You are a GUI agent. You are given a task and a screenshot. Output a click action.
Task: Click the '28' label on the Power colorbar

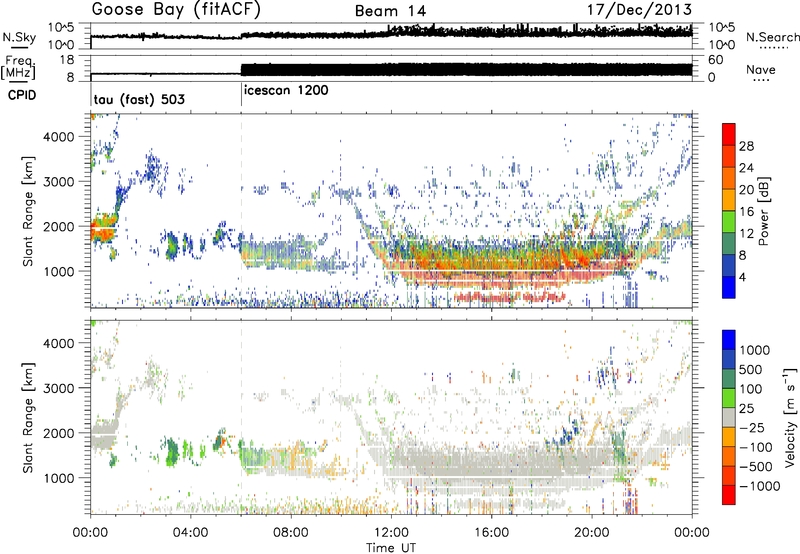(746, 146)
